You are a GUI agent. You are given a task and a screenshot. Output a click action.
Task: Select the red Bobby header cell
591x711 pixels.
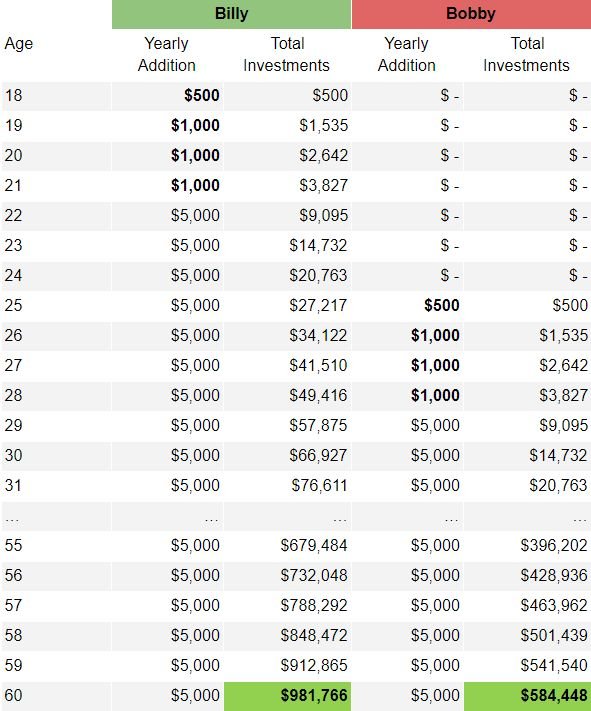[x=471, y=14]
